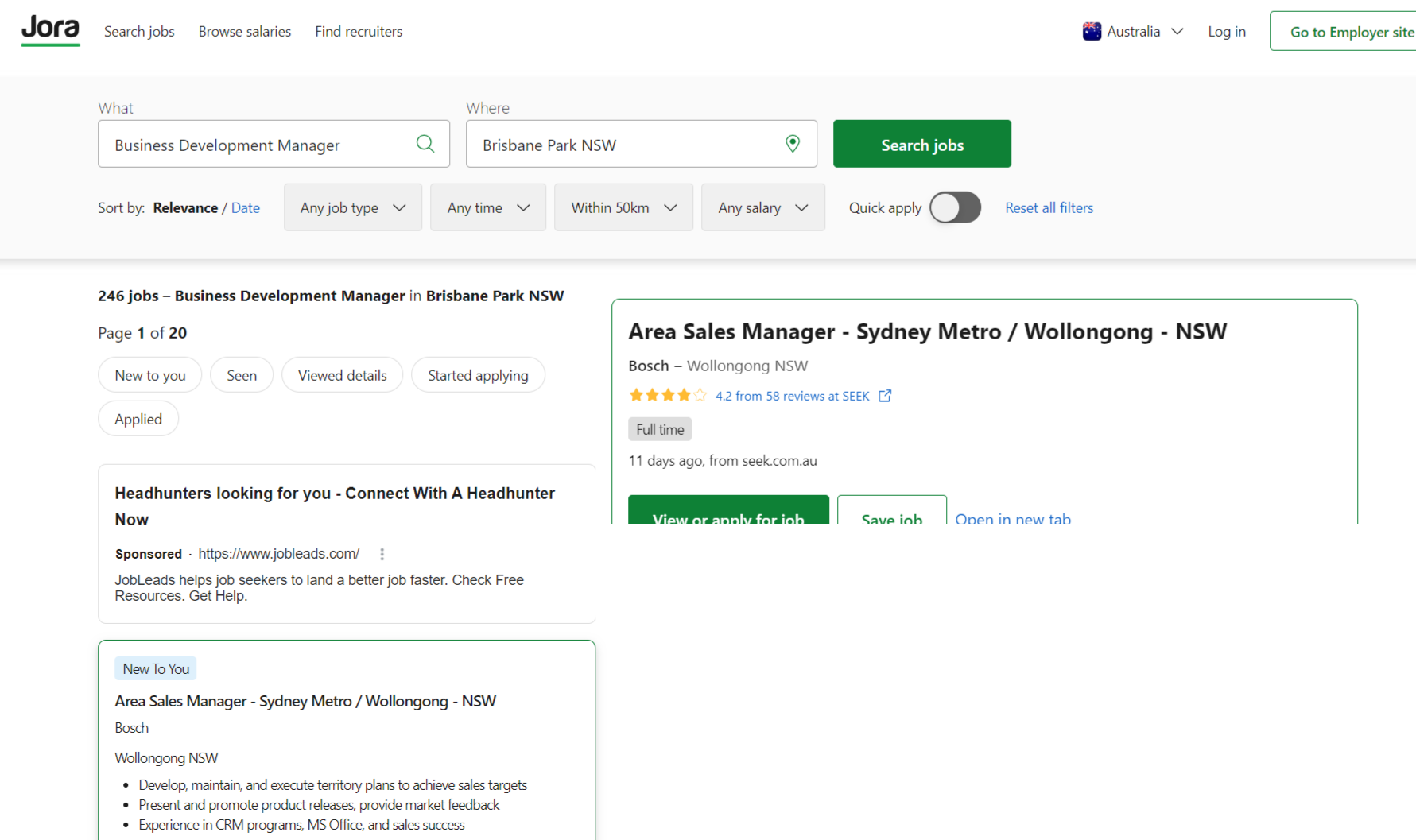The height and width of the screenshot is (840, 1416).
Task: Open the Within 50km distance dropdown
Action: pos(623,207)
